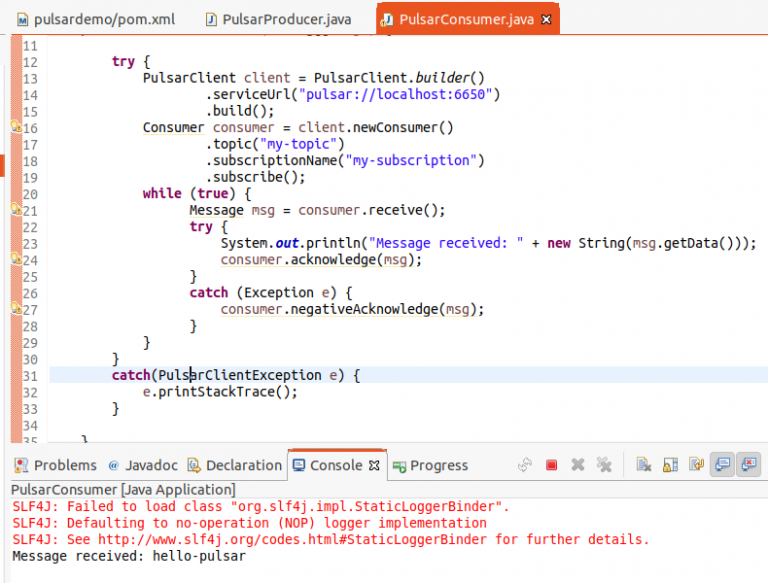Click the Relaunch icon in Console toolbar
The height and width of the screenshot is (583, 768).
525,465
